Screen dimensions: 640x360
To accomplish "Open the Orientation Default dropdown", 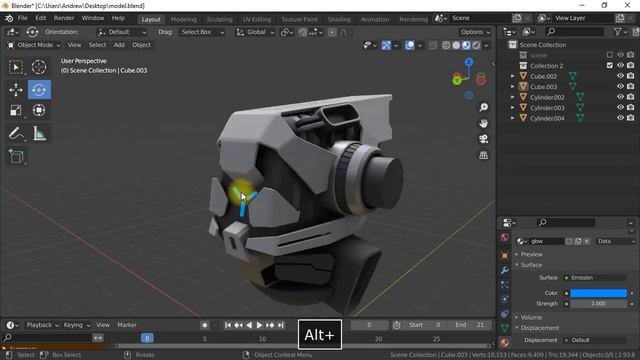I will [122, 32].
